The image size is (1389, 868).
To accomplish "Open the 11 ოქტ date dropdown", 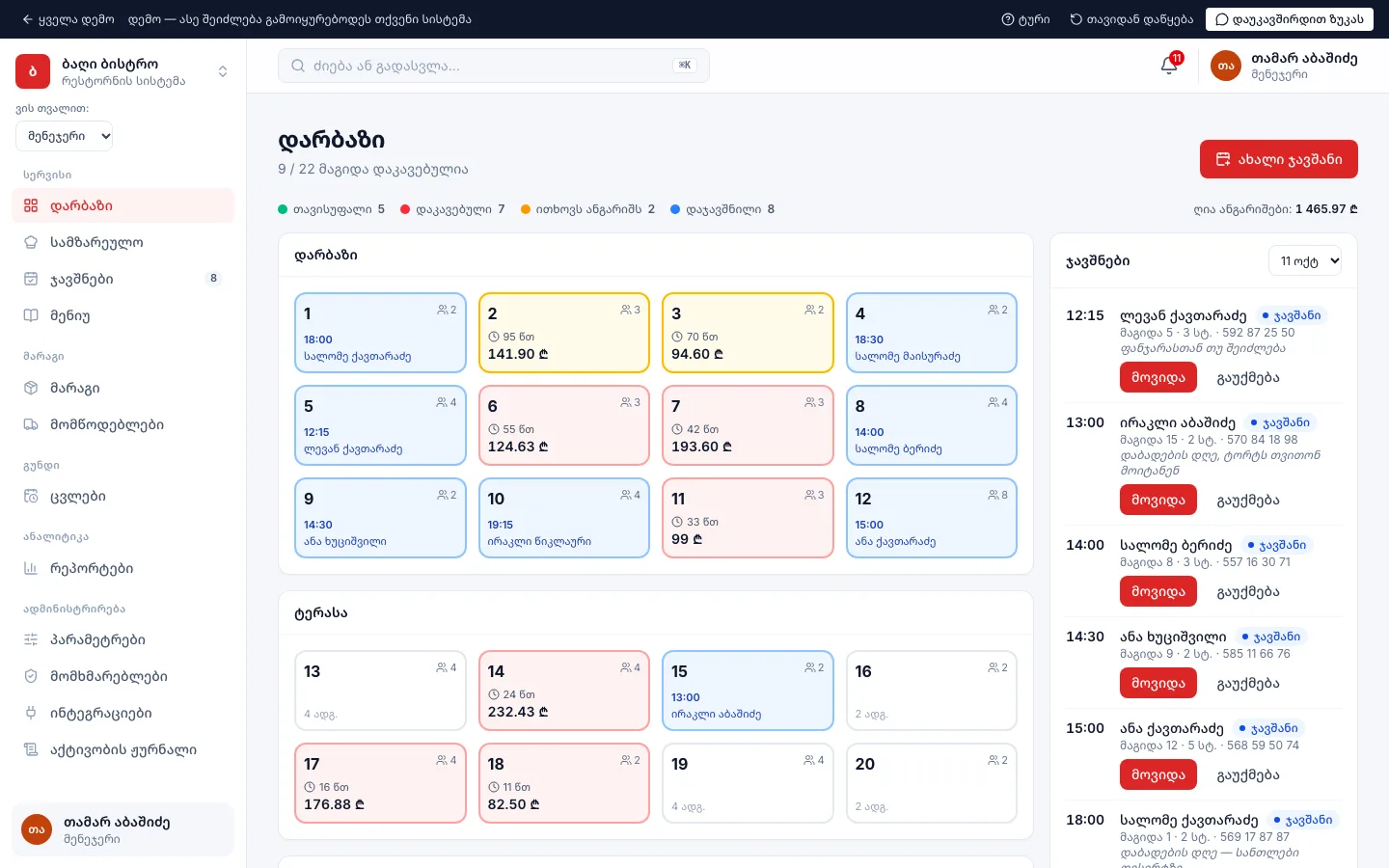I will click(x=1305, y=260).
